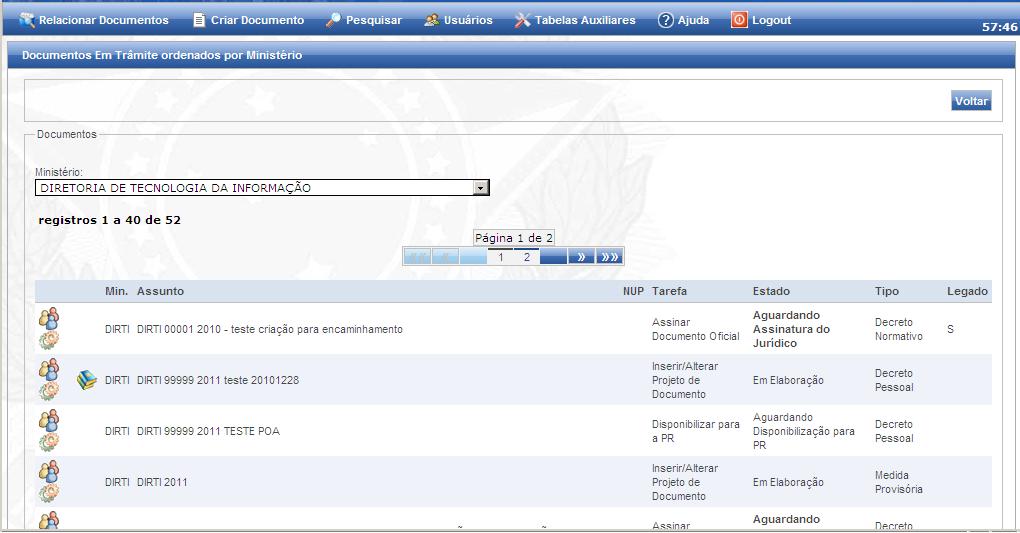This screenshot has width=1020, height=533.
Task: Click the Legado column header
Action: point(967,292)
